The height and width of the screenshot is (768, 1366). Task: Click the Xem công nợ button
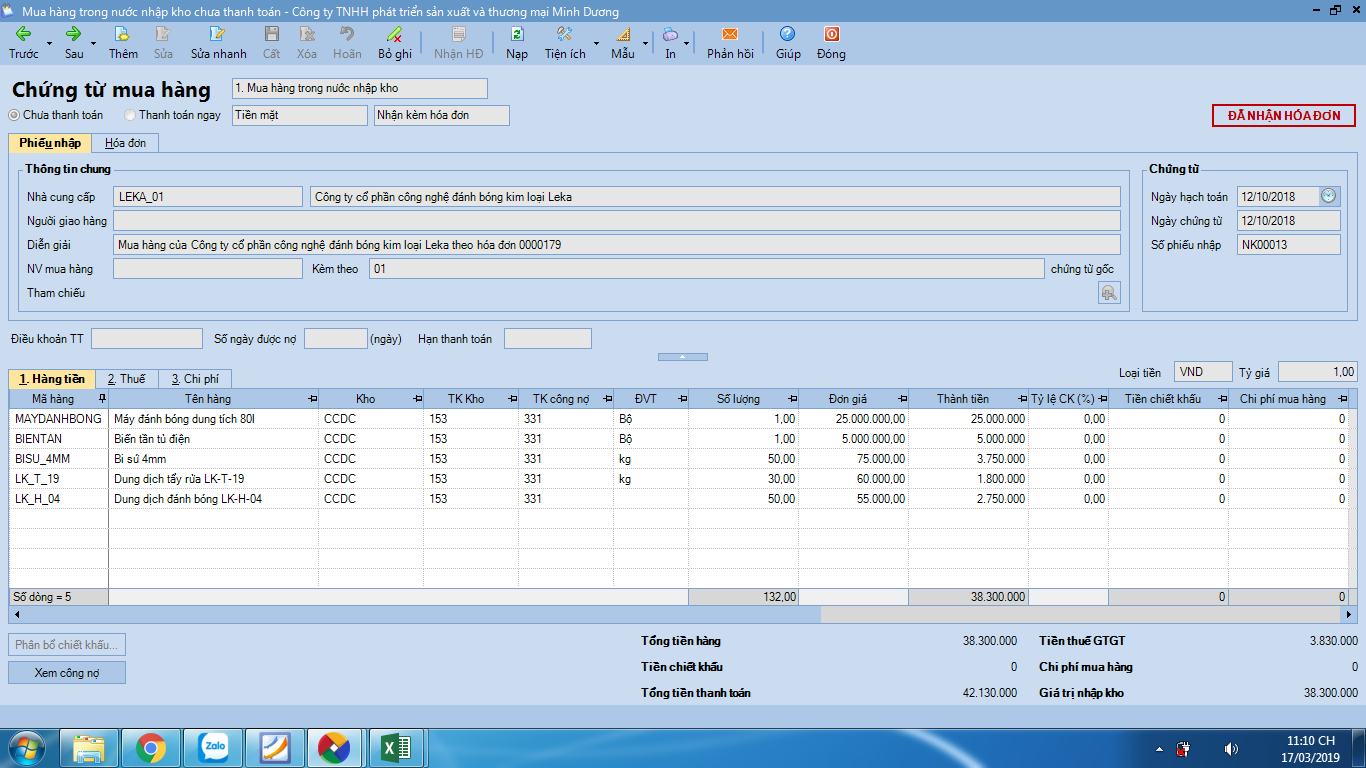[67, 673]
